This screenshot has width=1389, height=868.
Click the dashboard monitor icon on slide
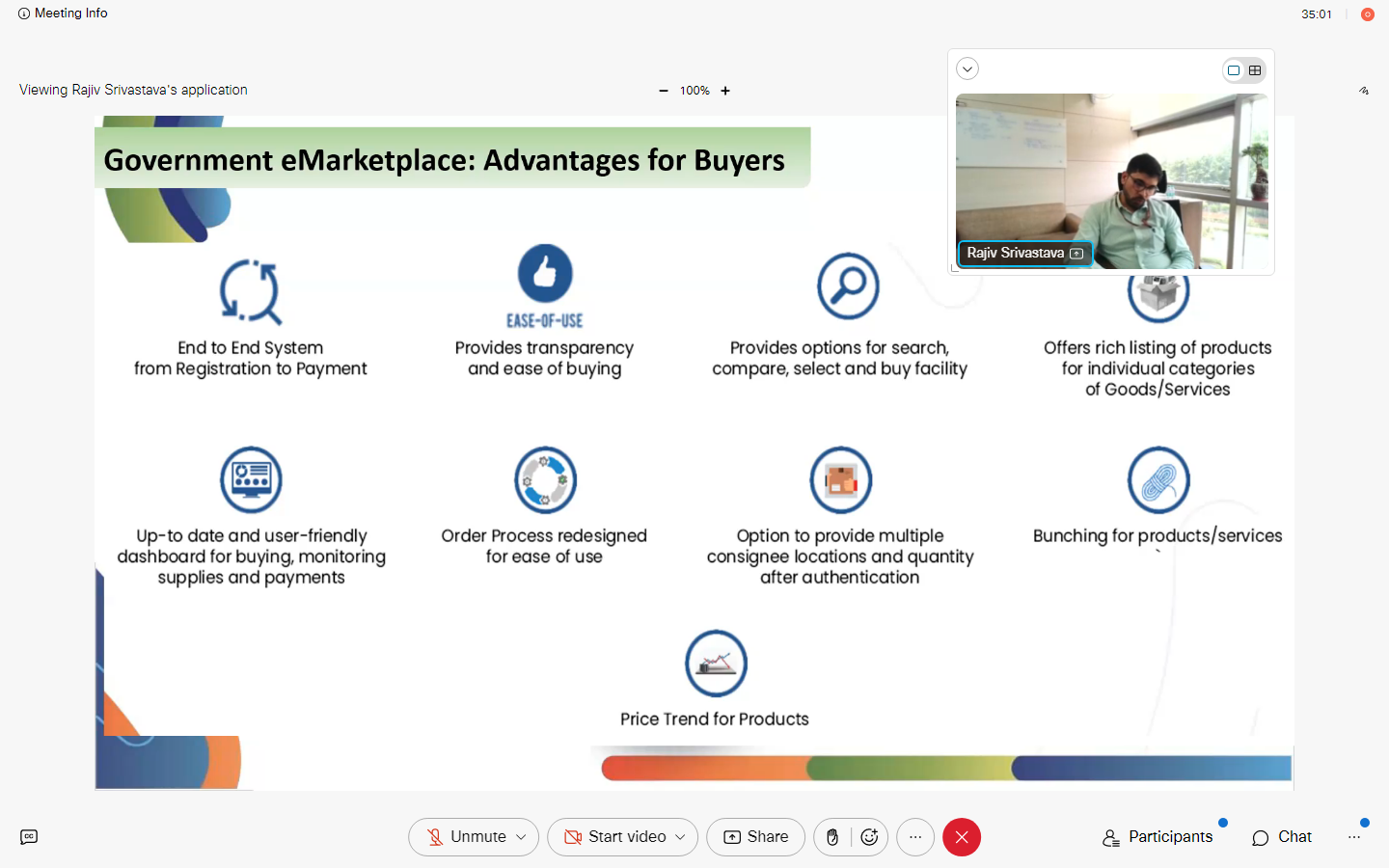(251, 480)
